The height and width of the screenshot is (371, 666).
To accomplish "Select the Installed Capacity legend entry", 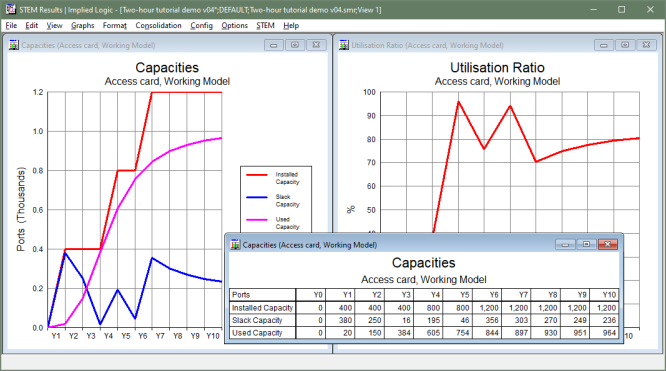I will point(273,178).
